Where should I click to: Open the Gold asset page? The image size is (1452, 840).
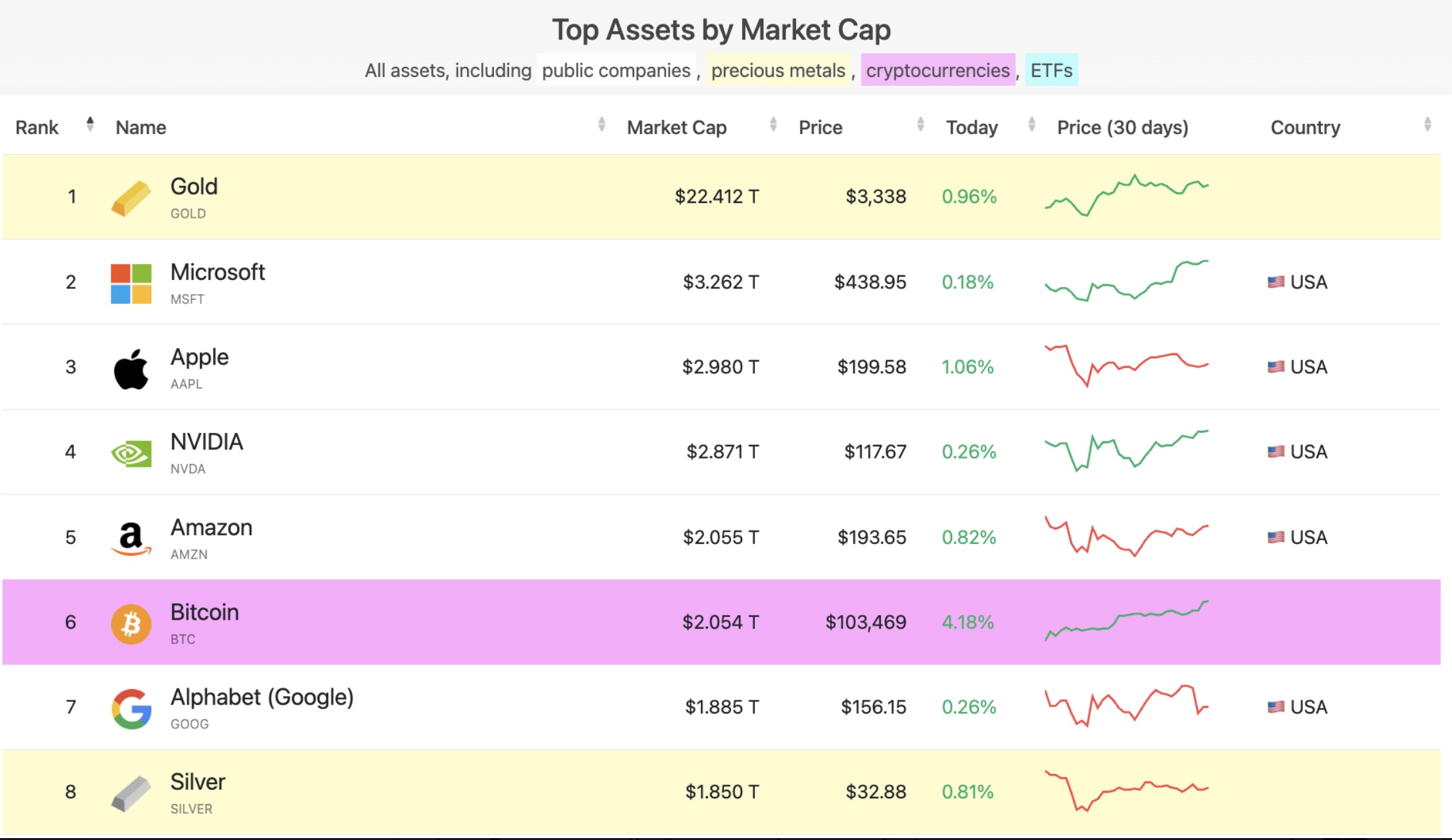[194, 186]
